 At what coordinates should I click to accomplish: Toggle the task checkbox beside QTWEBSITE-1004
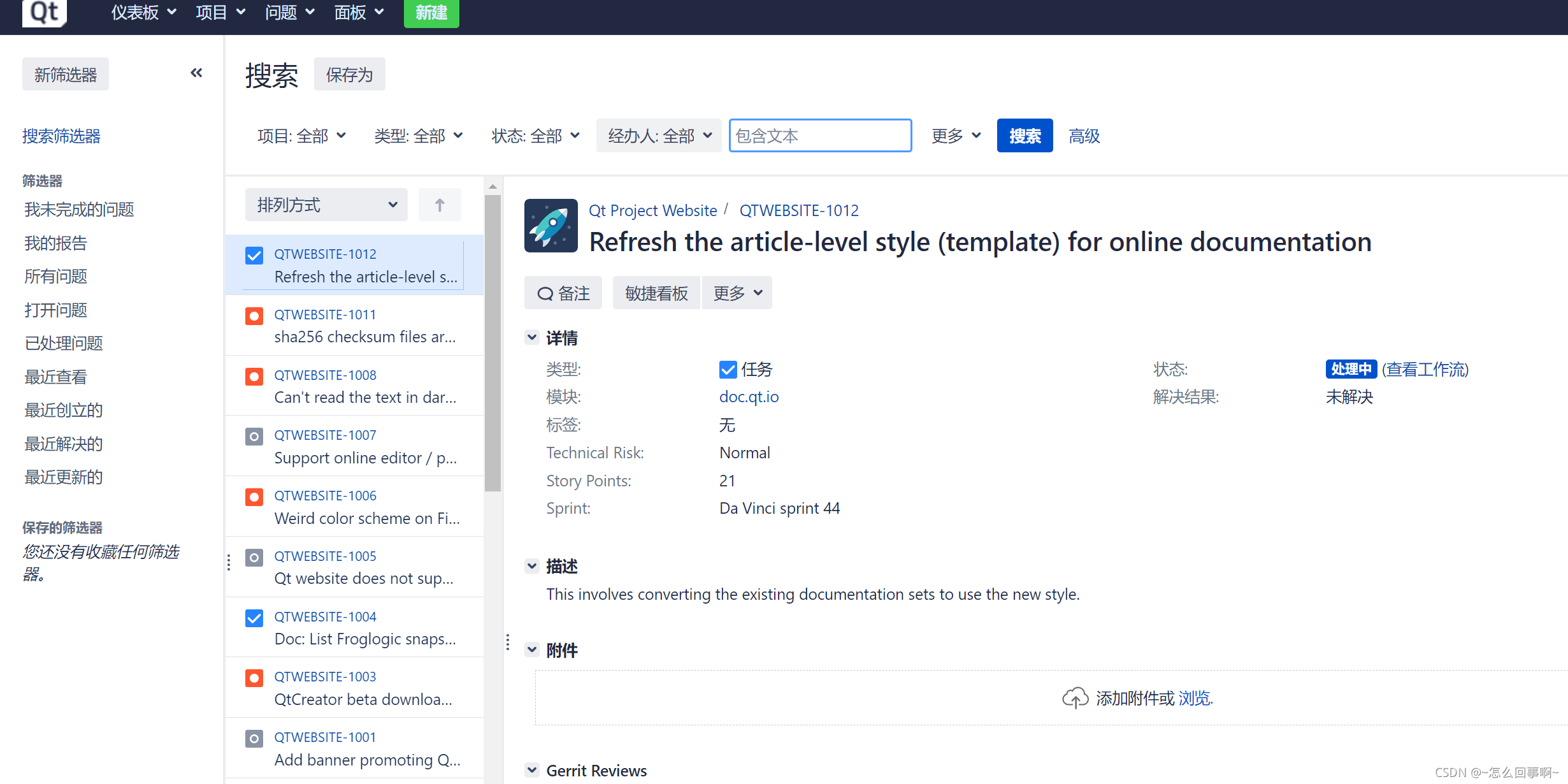coord(254,618)
